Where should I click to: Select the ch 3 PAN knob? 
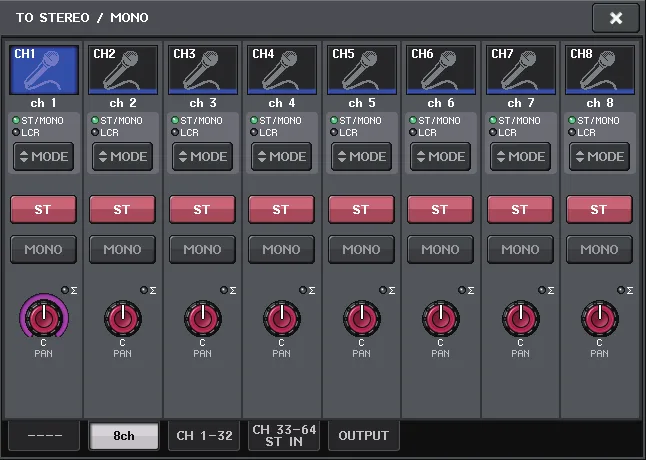pyautogui.click(x=203, y=318)
